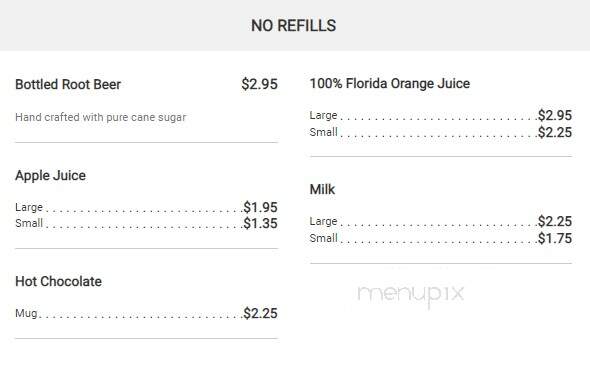Image resolution: width=590 pixels, height=376 pixels.
Task: Open the Milk menu item
Action: point(322,189)
